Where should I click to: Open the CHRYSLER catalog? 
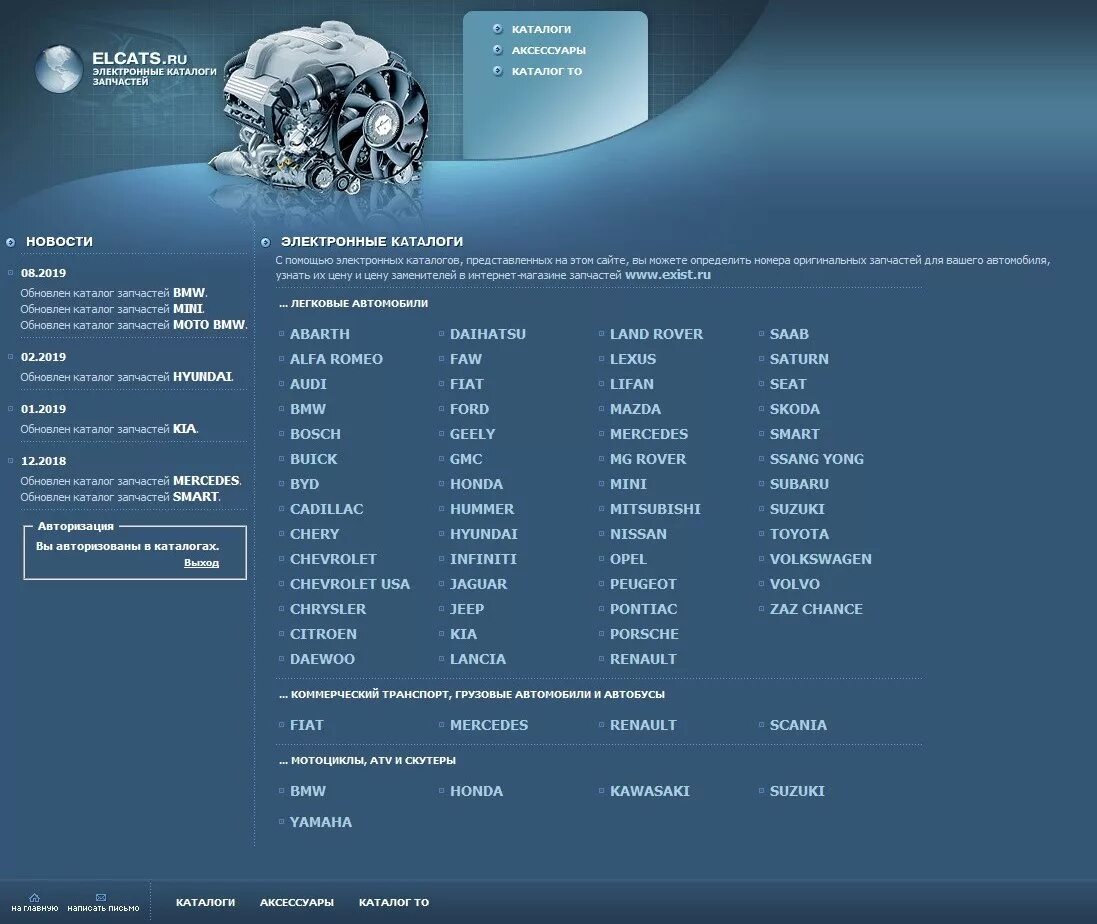click(x=328, y=609)
